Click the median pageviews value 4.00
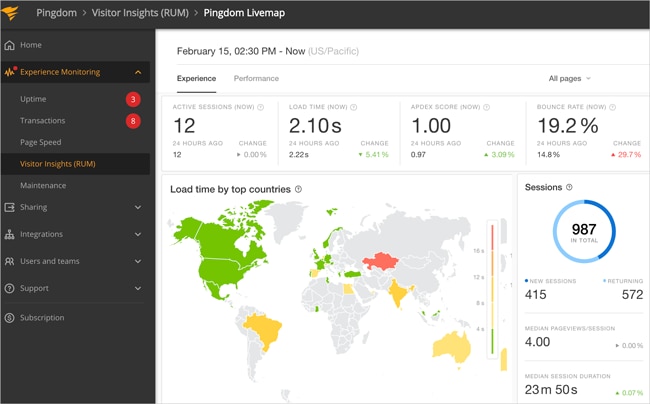650x404 pixels. point(537,342)
